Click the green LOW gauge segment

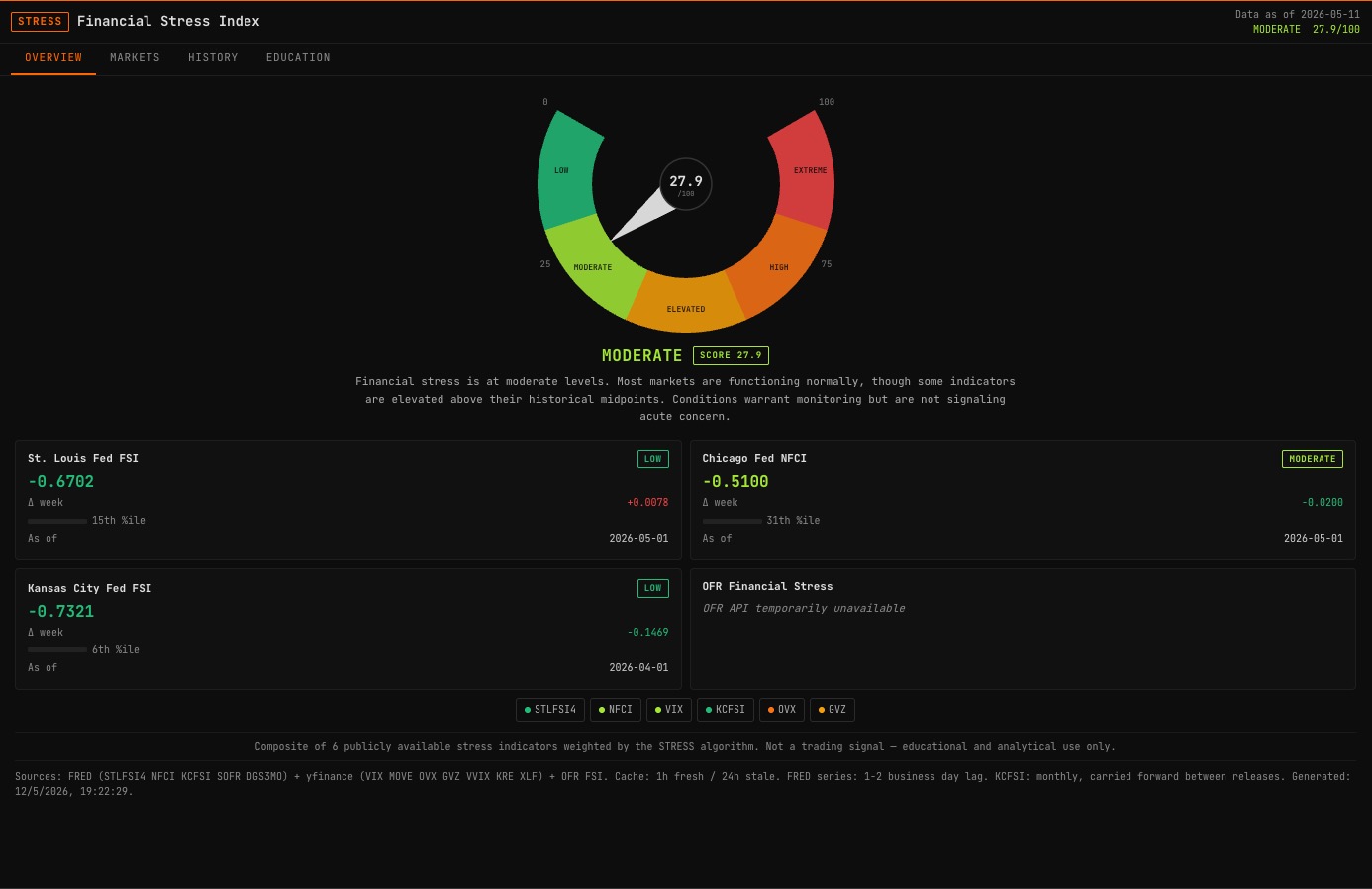(566, 170)
